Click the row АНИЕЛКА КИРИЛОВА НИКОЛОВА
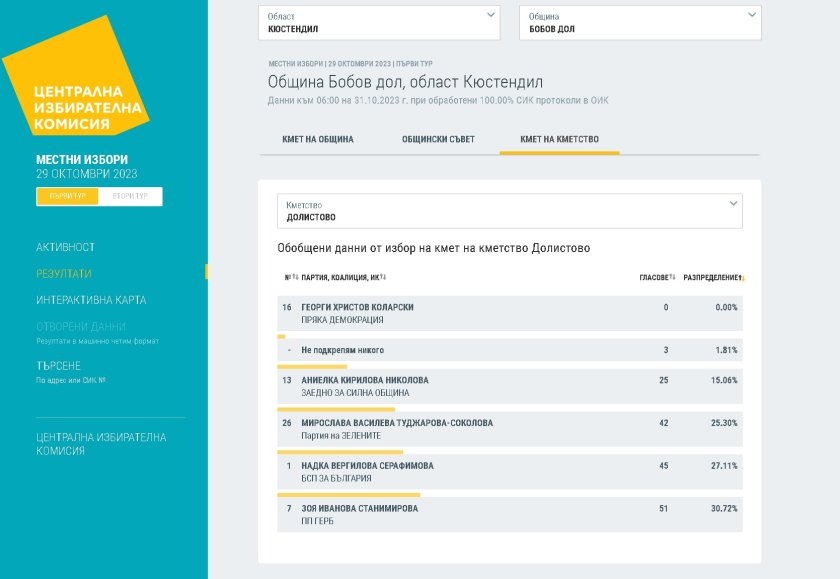This screenshot has height=579, width=840. click(509, 386)
